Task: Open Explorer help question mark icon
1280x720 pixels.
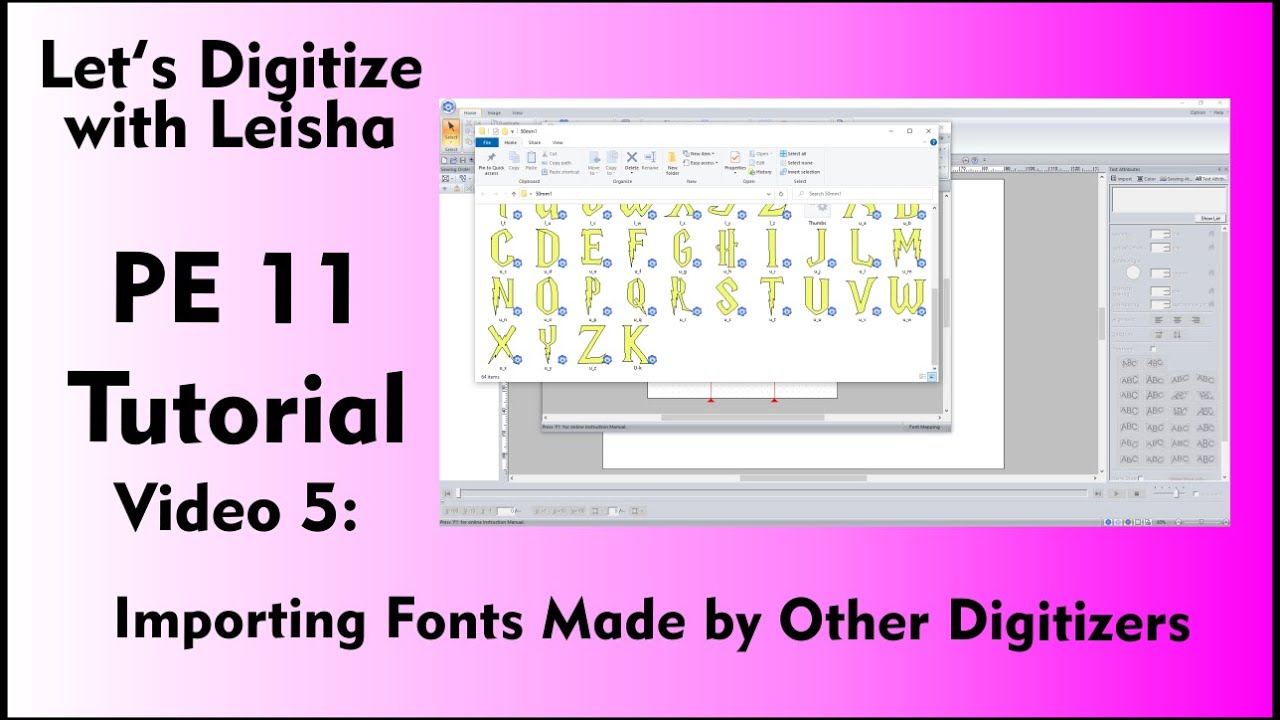Action: pyautogui.click(x=933, y=142)
